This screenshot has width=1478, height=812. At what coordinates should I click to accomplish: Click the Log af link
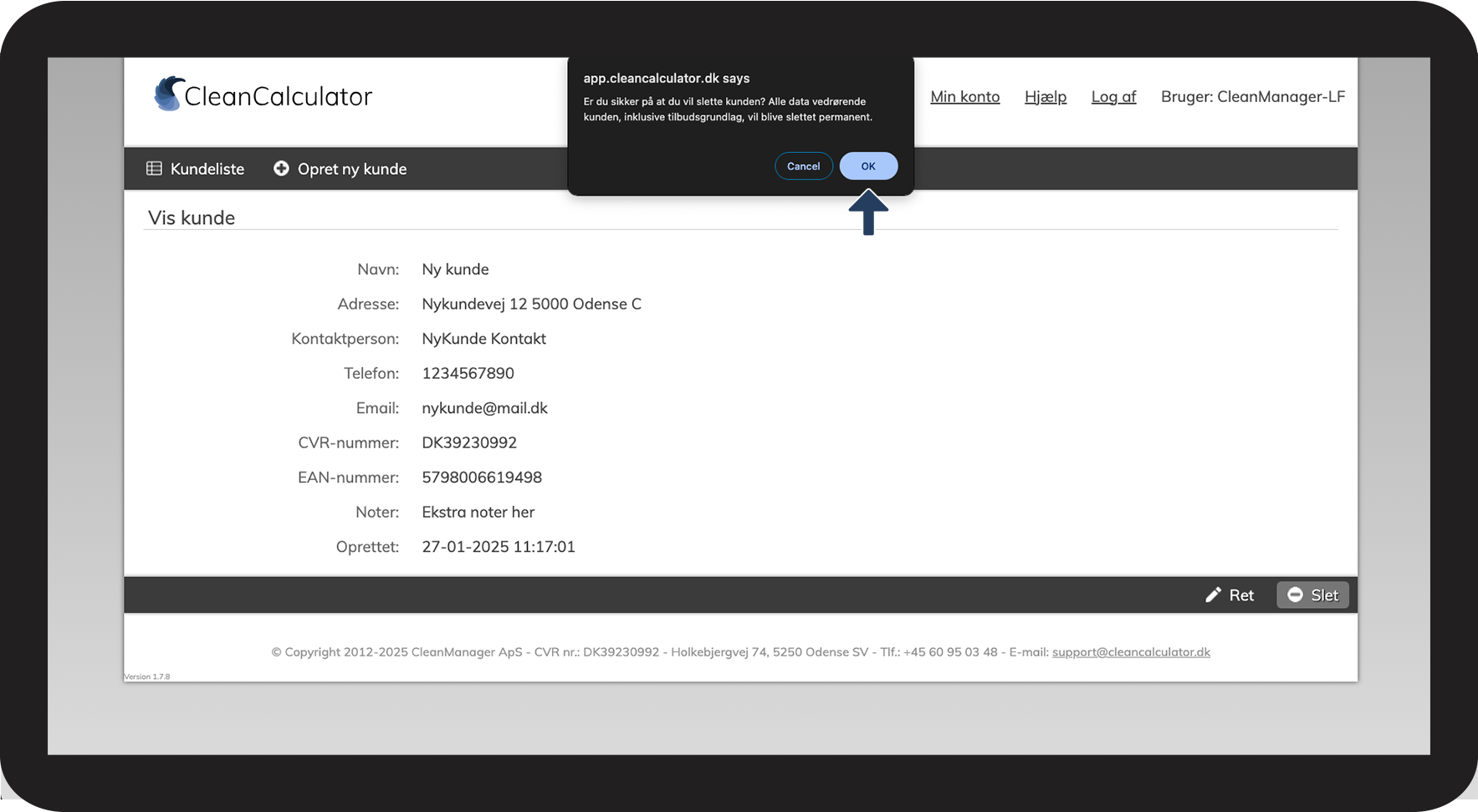(1113, 97)
